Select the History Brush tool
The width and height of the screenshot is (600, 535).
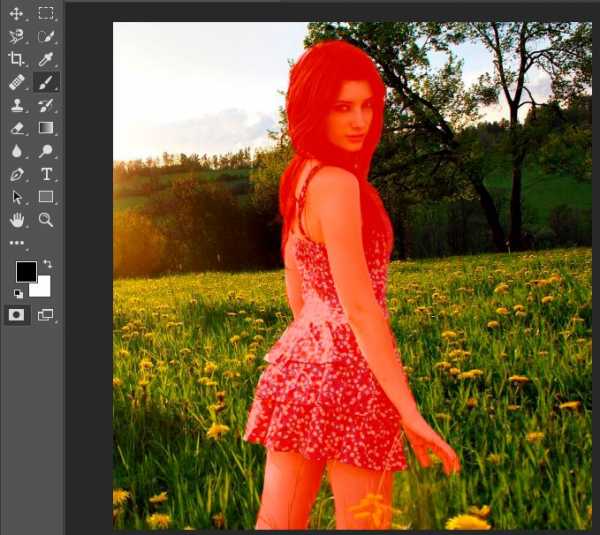tap(46, 105)
